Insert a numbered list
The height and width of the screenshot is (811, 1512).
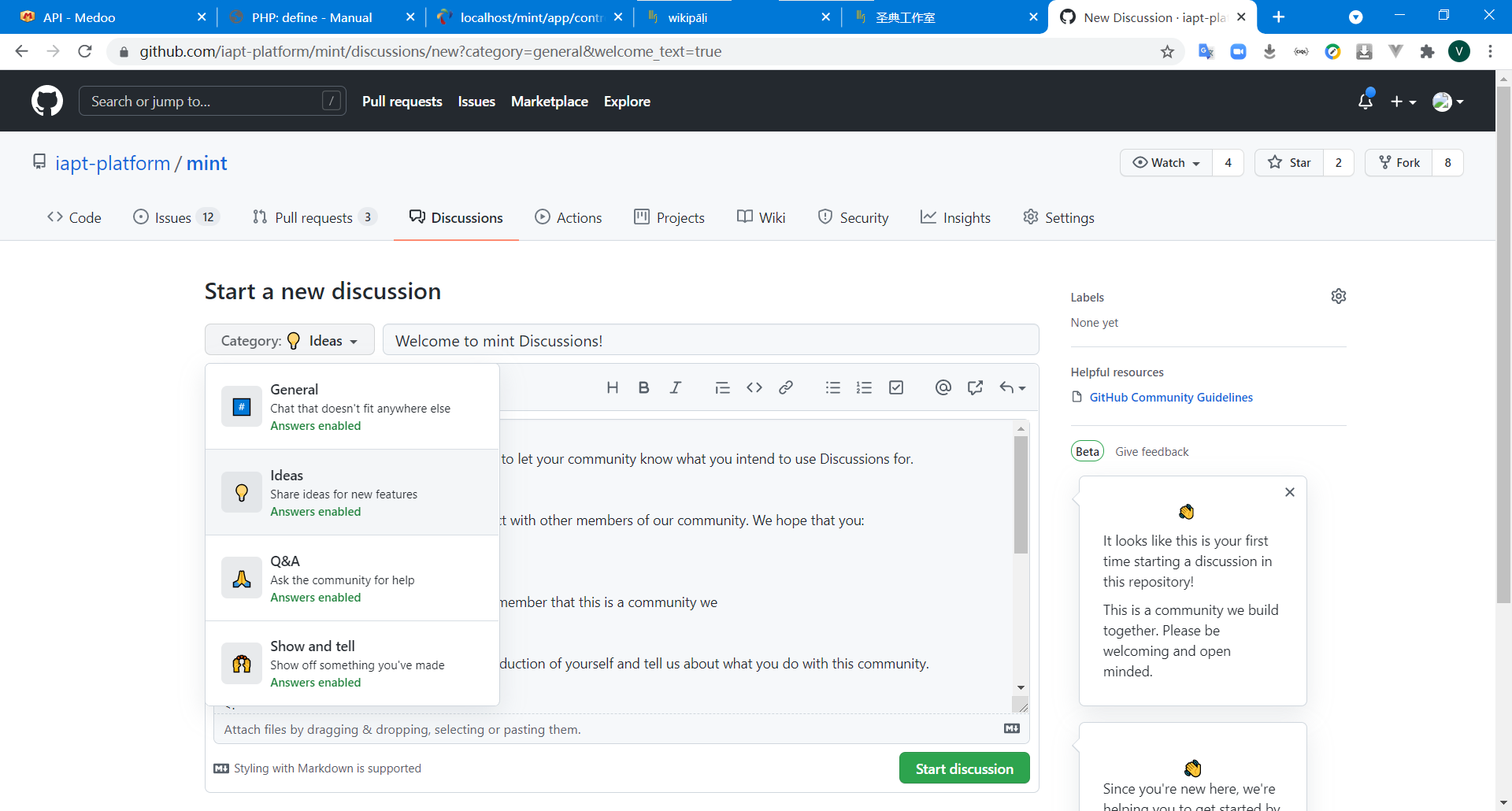[x=865, y=387]
